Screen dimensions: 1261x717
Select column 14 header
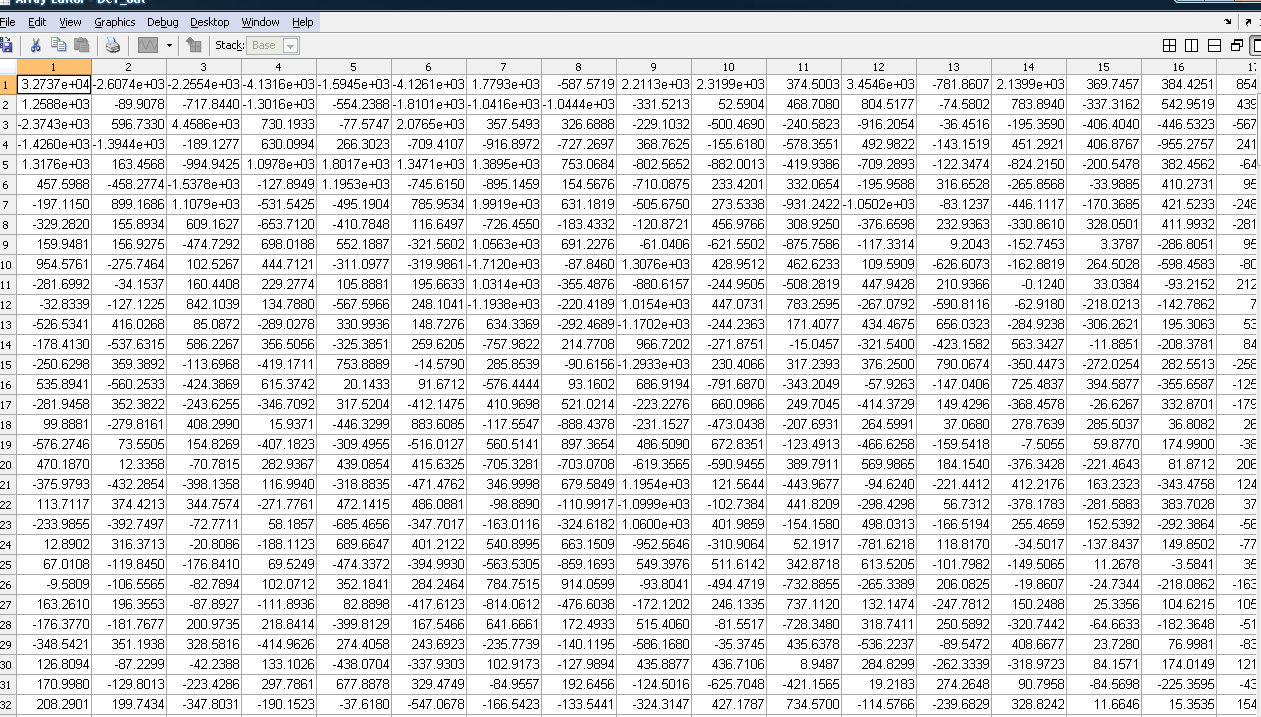[1029, 67]
